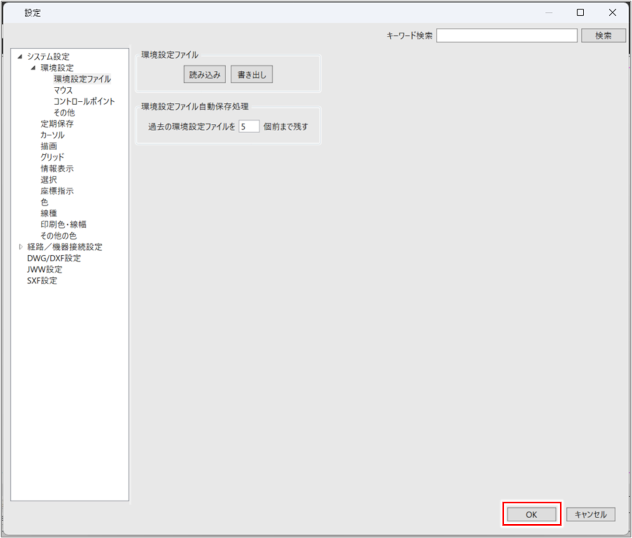Open DWG/DXF設定 in the tree
Viewport: 632px width, 538px height.
(x=54, y=258)
